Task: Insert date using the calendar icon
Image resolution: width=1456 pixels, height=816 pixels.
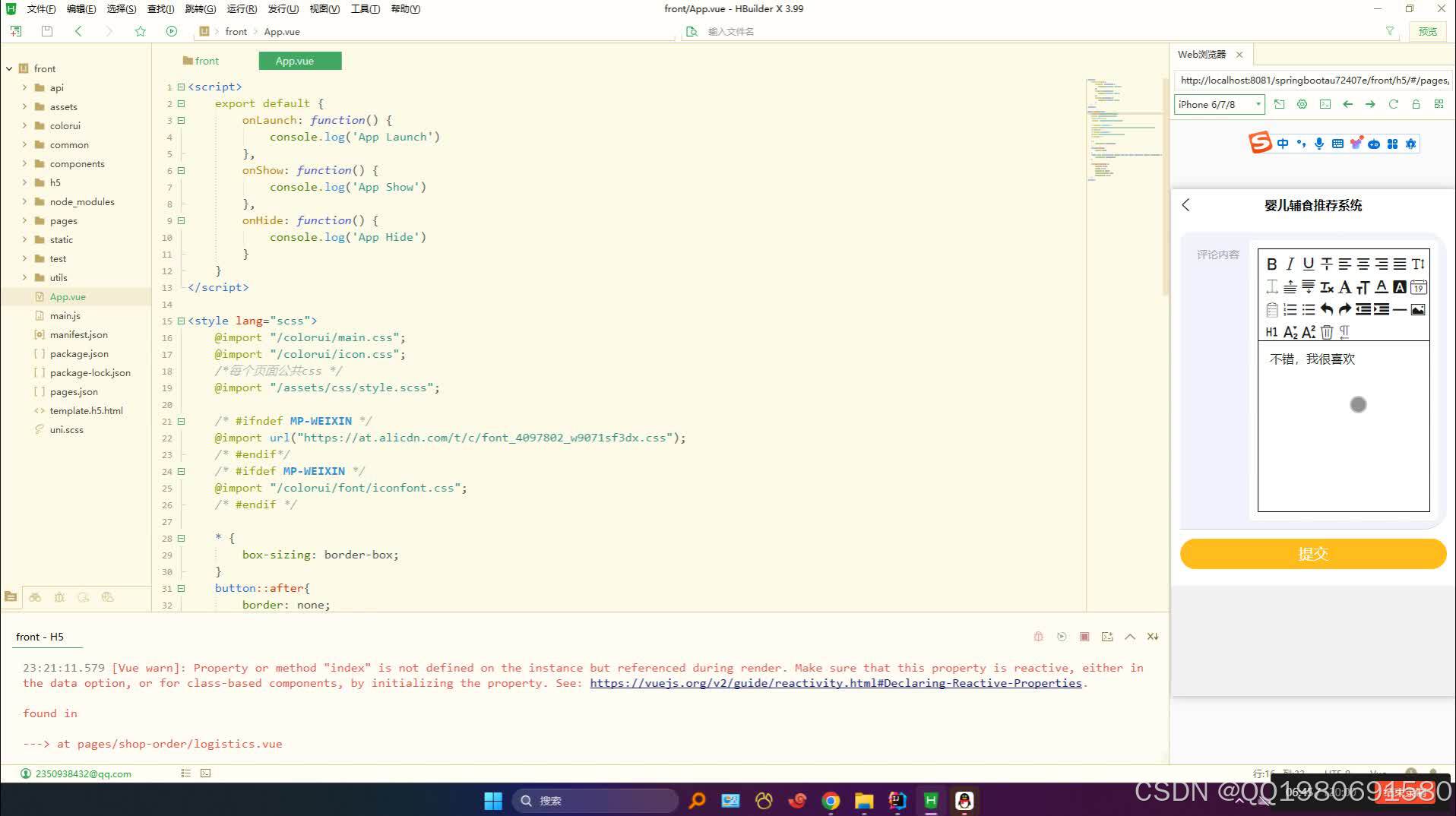Action: [x=1418, y=287]
